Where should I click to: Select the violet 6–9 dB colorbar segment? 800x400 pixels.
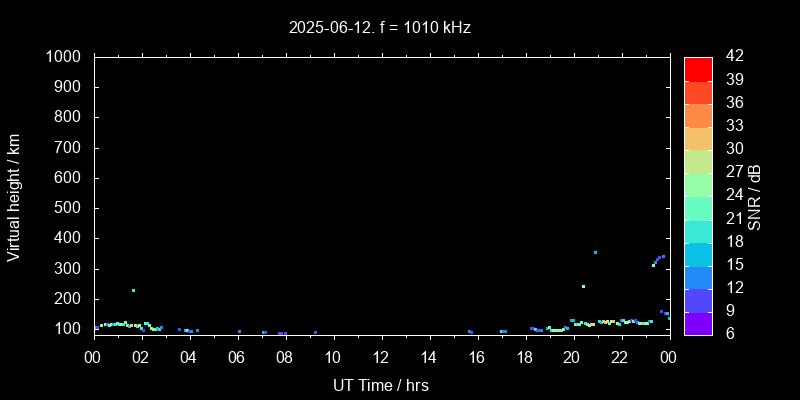point(698,323)
